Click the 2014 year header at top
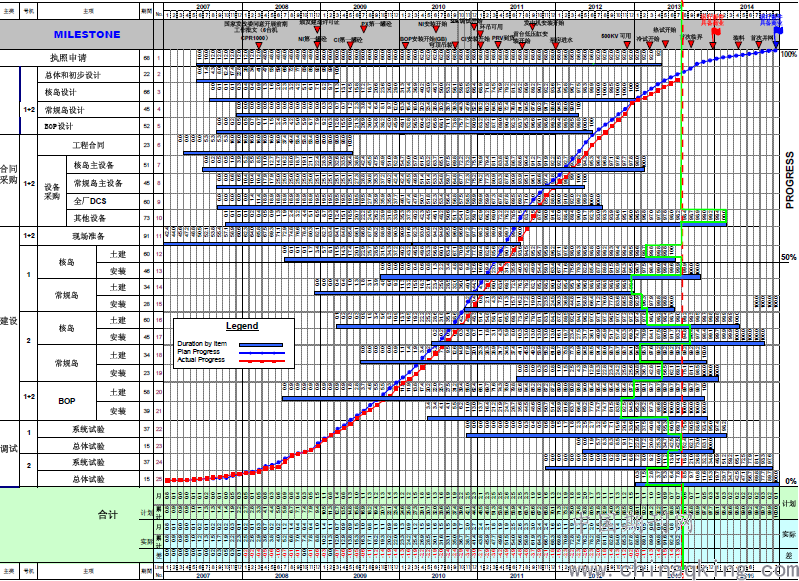Screen dimensions: 799x581 click(747, 7)
